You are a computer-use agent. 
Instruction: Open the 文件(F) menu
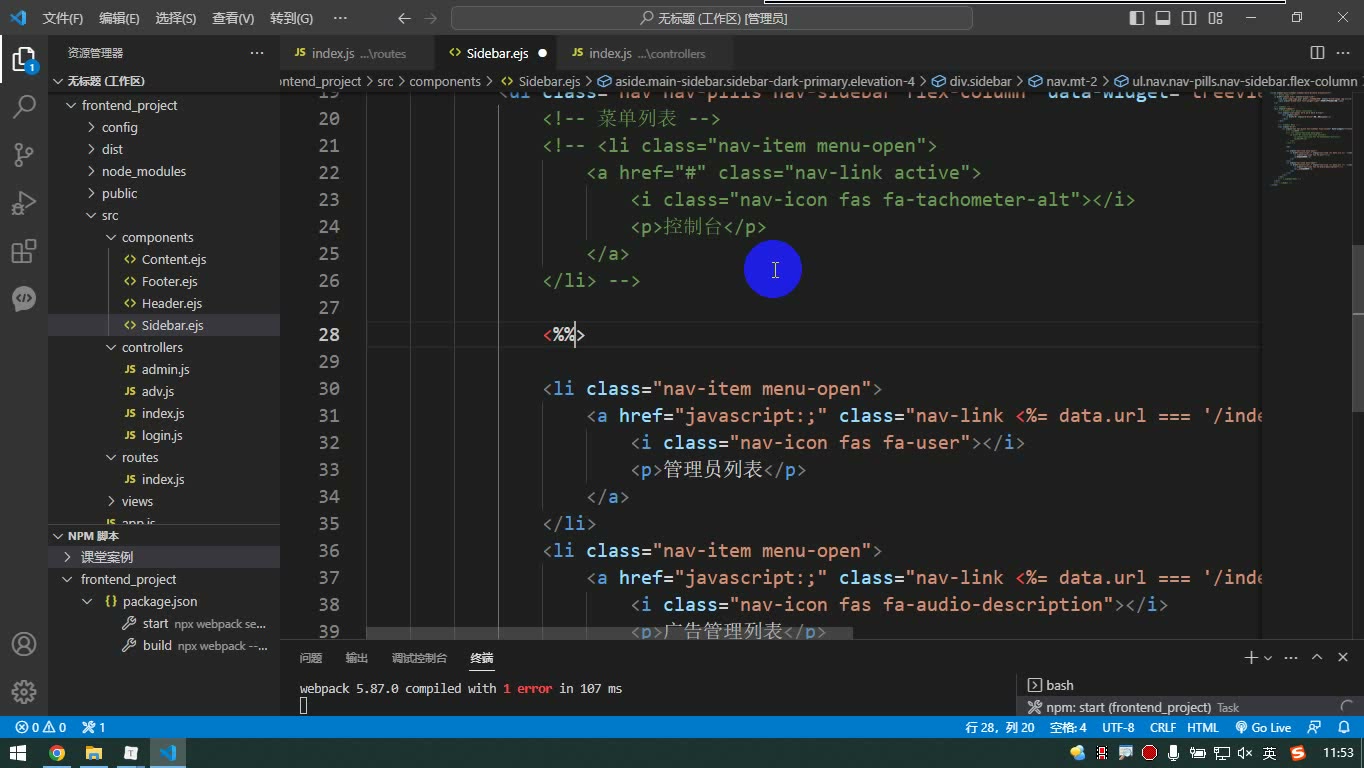[x=62, y=18]
